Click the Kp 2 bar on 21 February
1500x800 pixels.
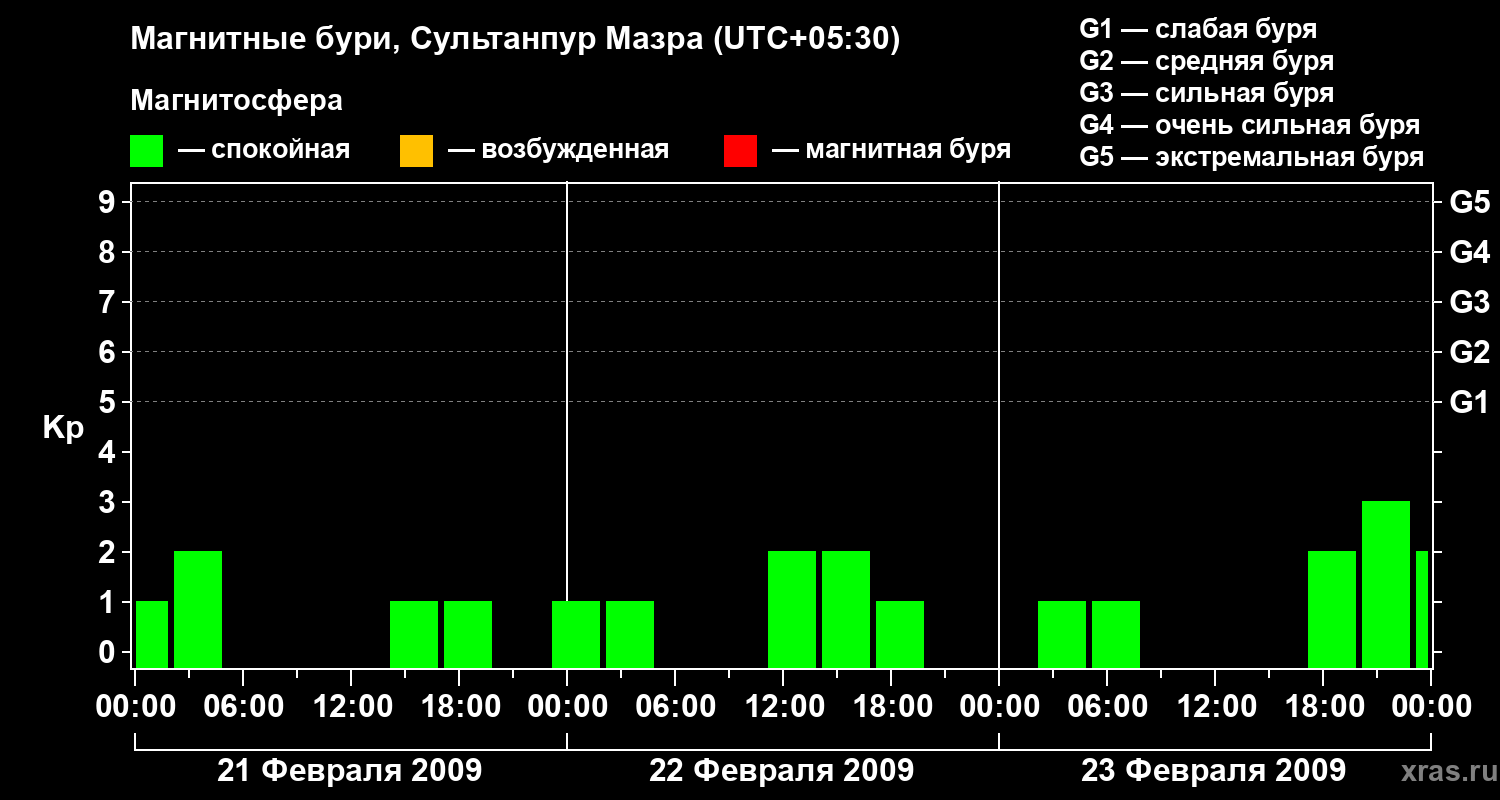198,609
